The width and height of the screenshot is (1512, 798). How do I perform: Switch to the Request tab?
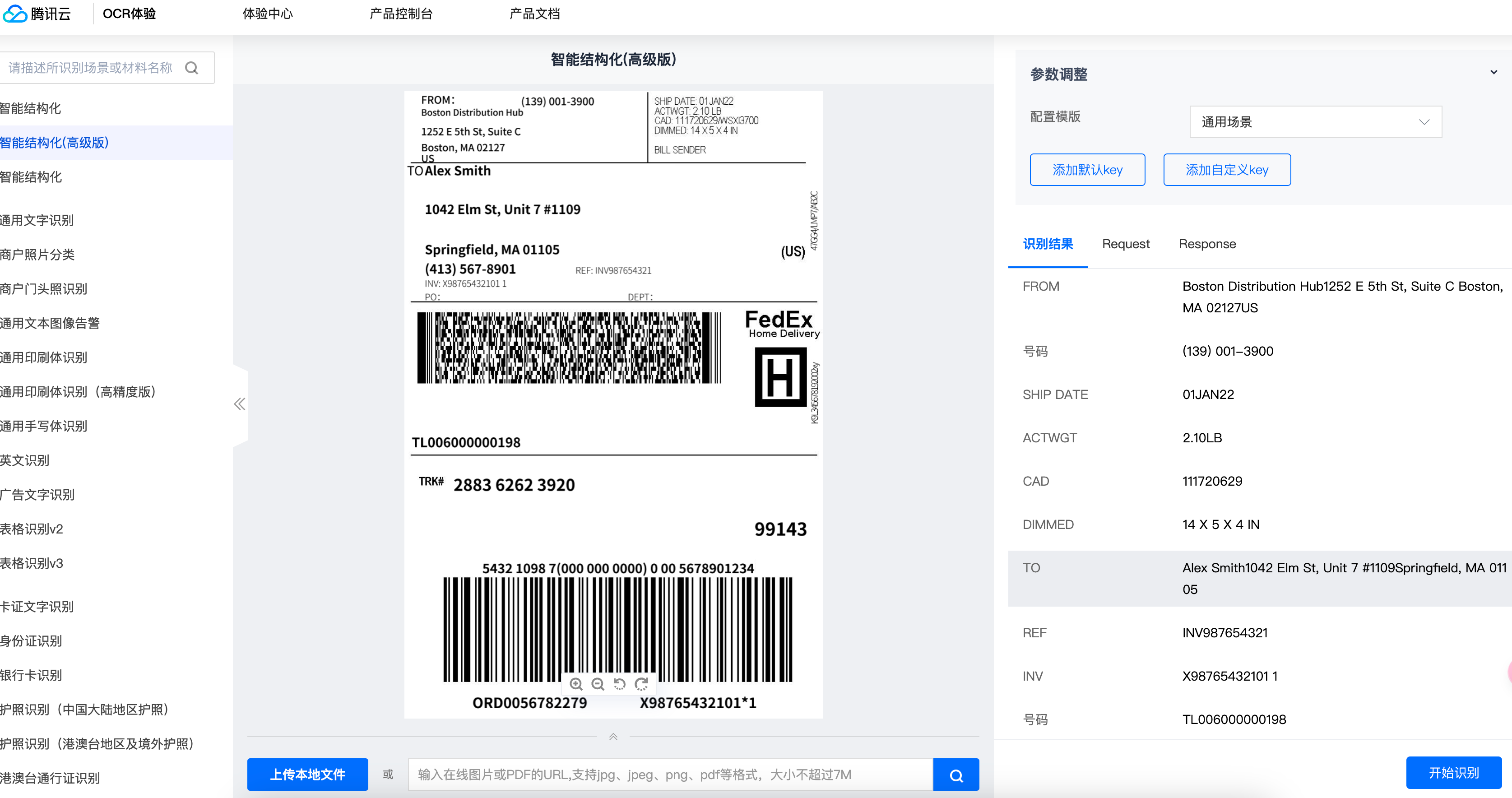click(x=1126, y=244)
